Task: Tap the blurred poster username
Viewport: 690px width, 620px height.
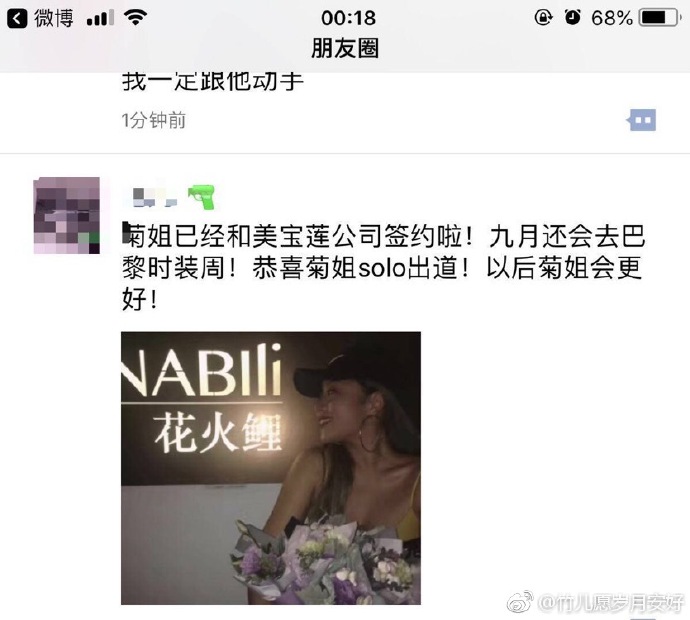Action: [x=155, y=198]
